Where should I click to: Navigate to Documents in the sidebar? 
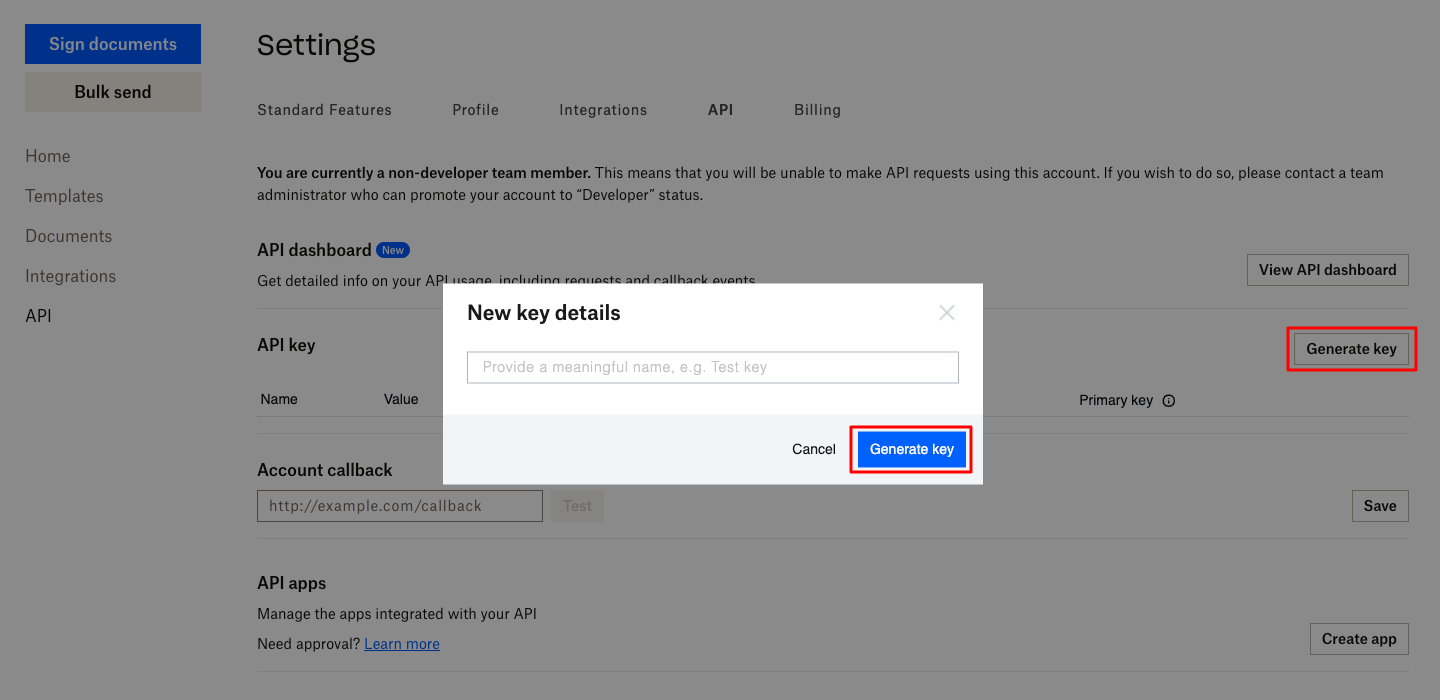tap(68, 236)
